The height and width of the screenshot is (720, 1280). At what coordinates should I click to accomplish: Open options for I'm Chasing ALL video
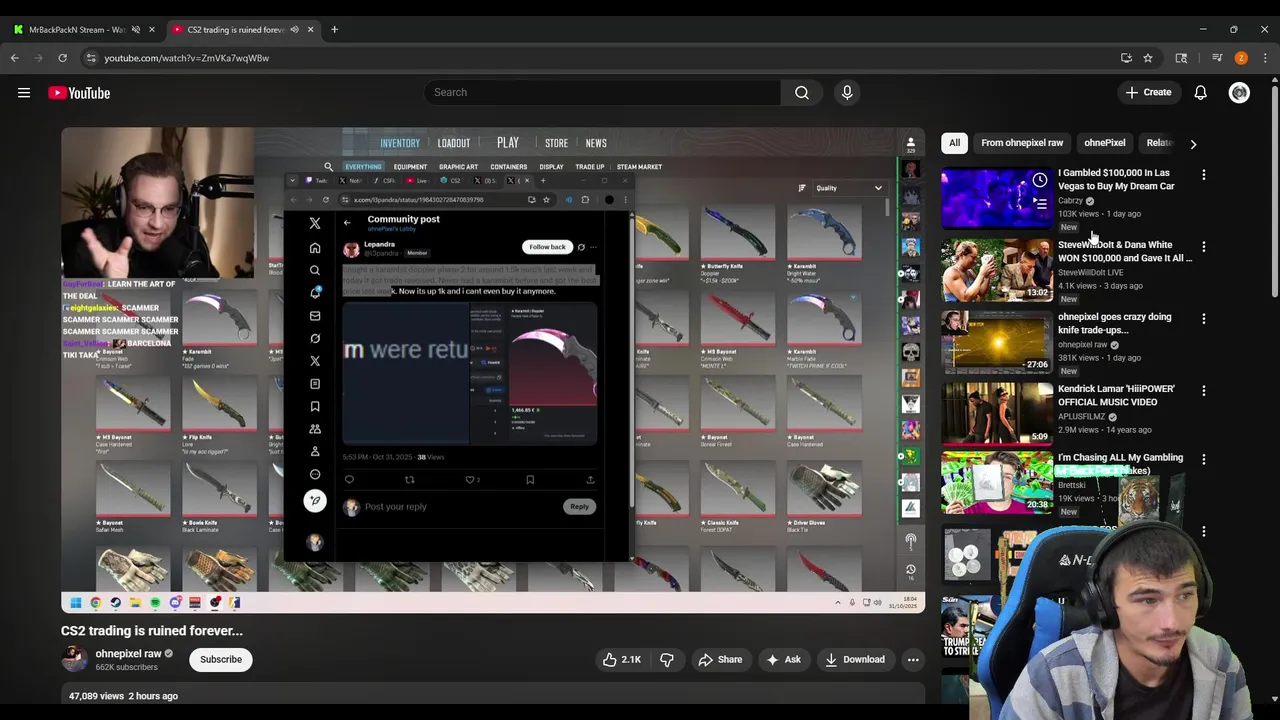pos(1203,460)
